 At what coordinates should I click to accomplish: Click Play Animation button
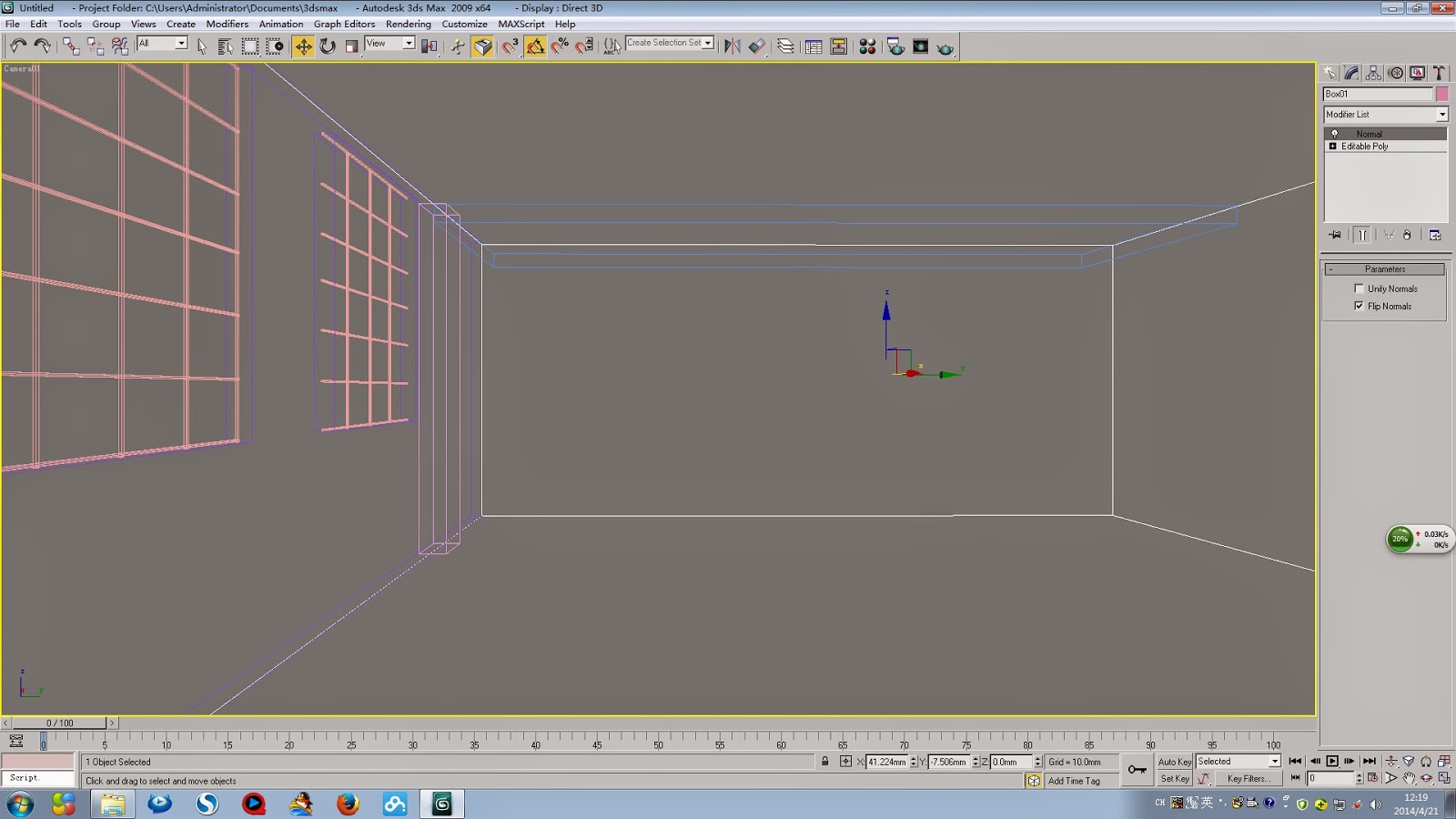pos(1332,762)
